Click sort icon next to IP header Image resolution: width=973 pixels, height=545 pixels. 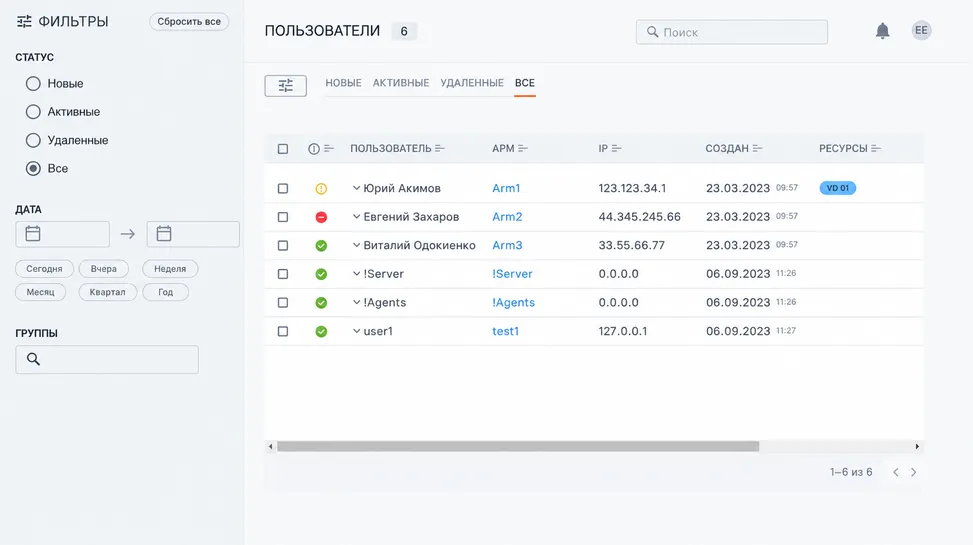tap(616, 148)
